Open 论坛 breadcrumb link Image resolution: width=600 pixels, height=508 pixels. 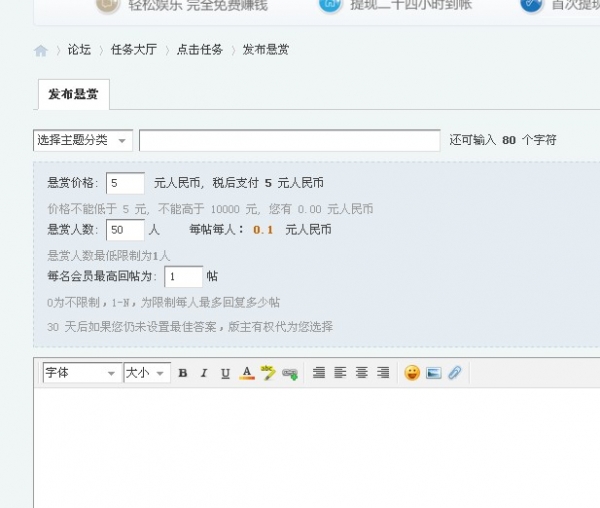coord(79,50)
